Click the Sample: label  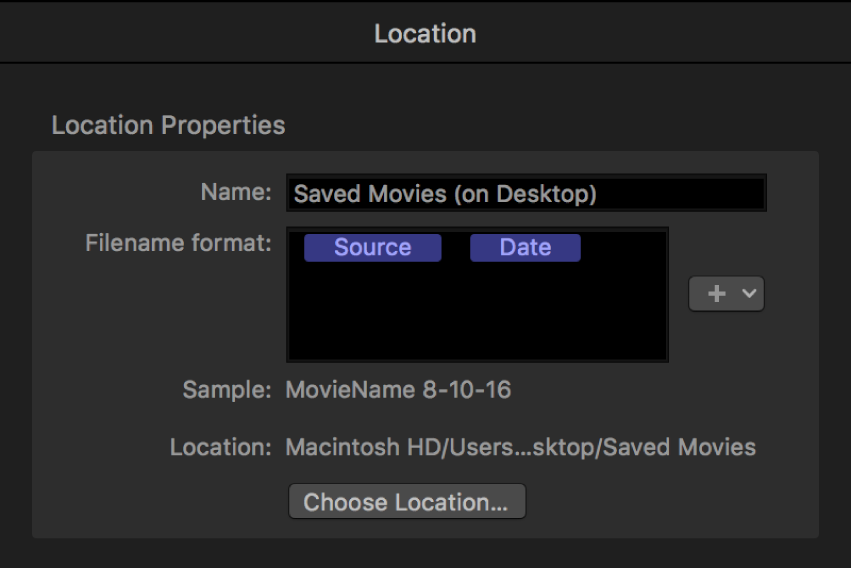(x=226, y=390)
